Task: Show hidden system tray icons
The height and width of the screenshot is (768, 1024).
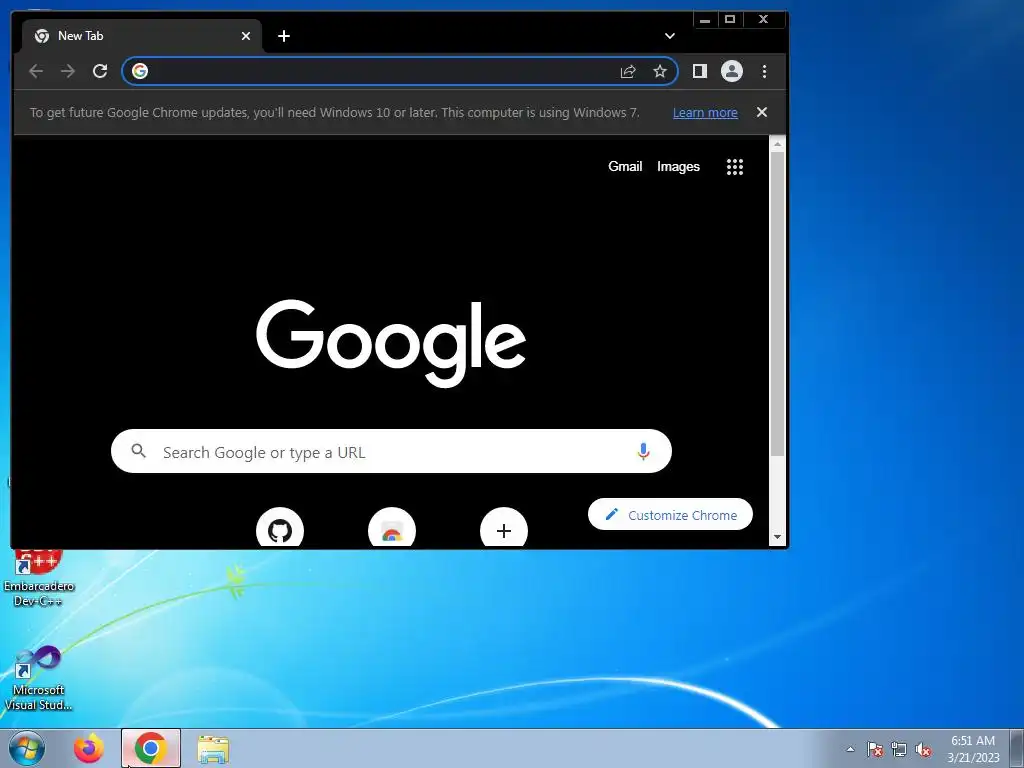Action: coord(850,749)
